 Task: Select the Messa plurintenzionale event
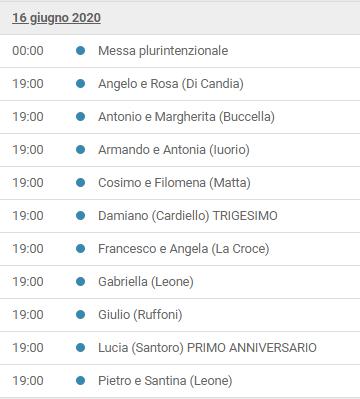click(x=163, y=51)
